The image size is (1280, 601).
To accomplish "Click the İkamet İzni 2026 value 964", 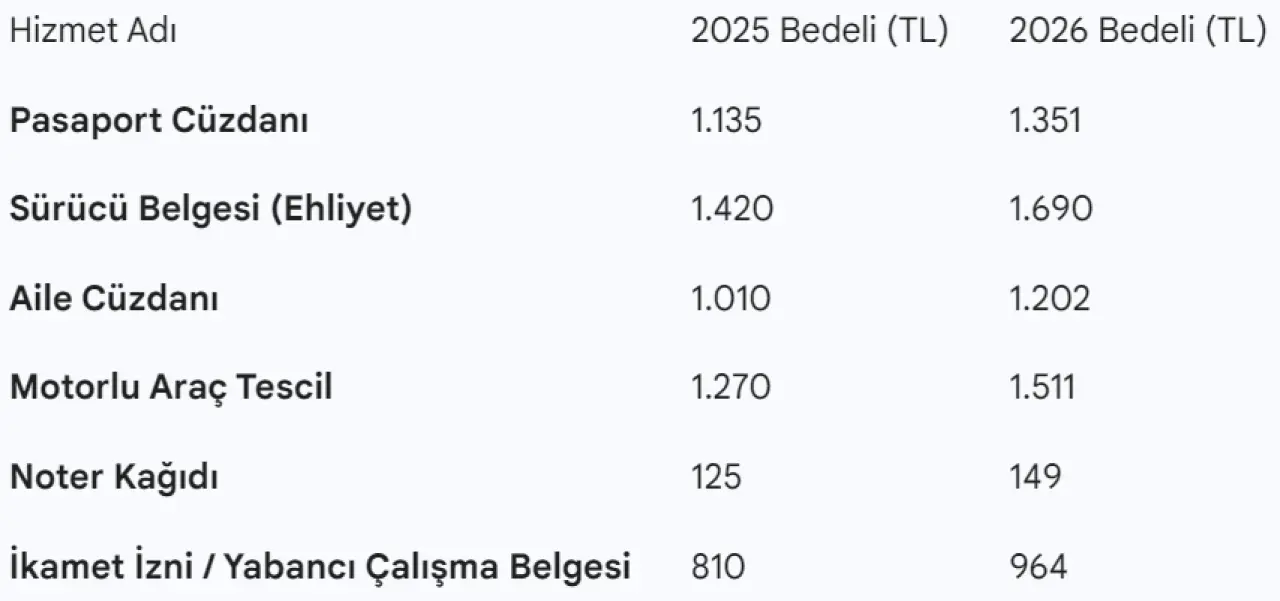I will (x=1038, y=567).
